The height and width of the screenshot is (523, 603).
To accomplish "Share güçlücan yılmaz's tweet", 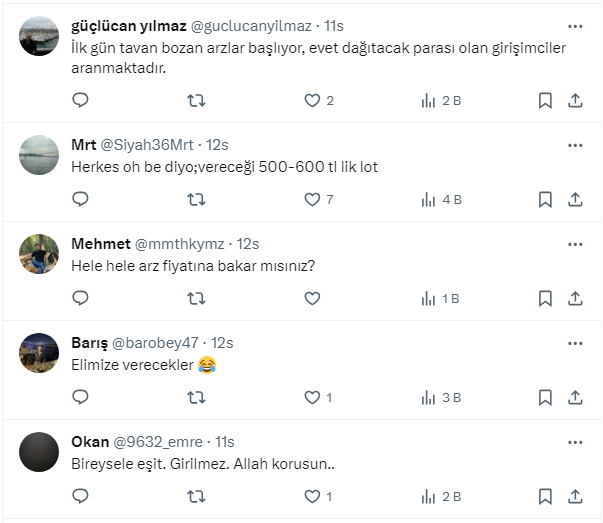I will click(x=575, y=100).
